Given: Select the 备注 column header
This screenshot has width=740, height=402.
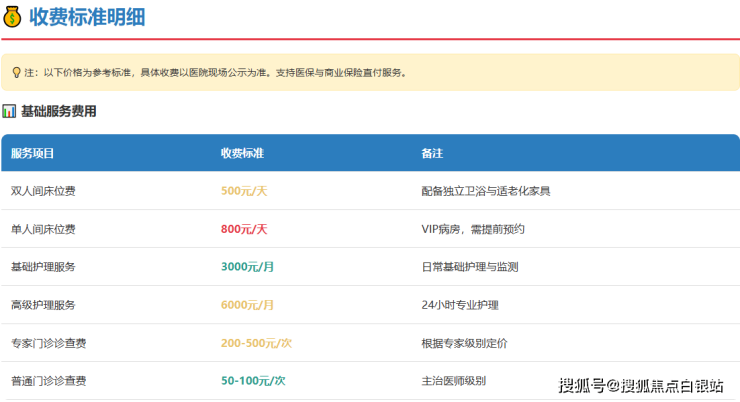Looking at the screenshot, I should coord(432,153).
